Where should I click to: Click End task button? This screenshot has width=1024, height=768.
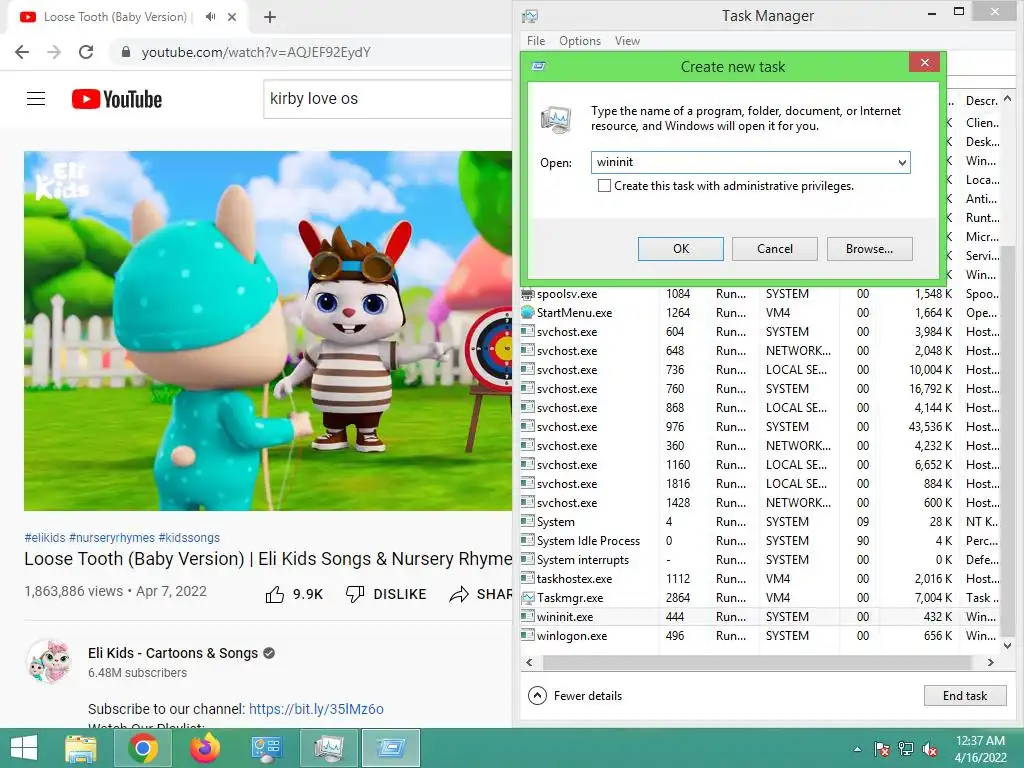965,696
